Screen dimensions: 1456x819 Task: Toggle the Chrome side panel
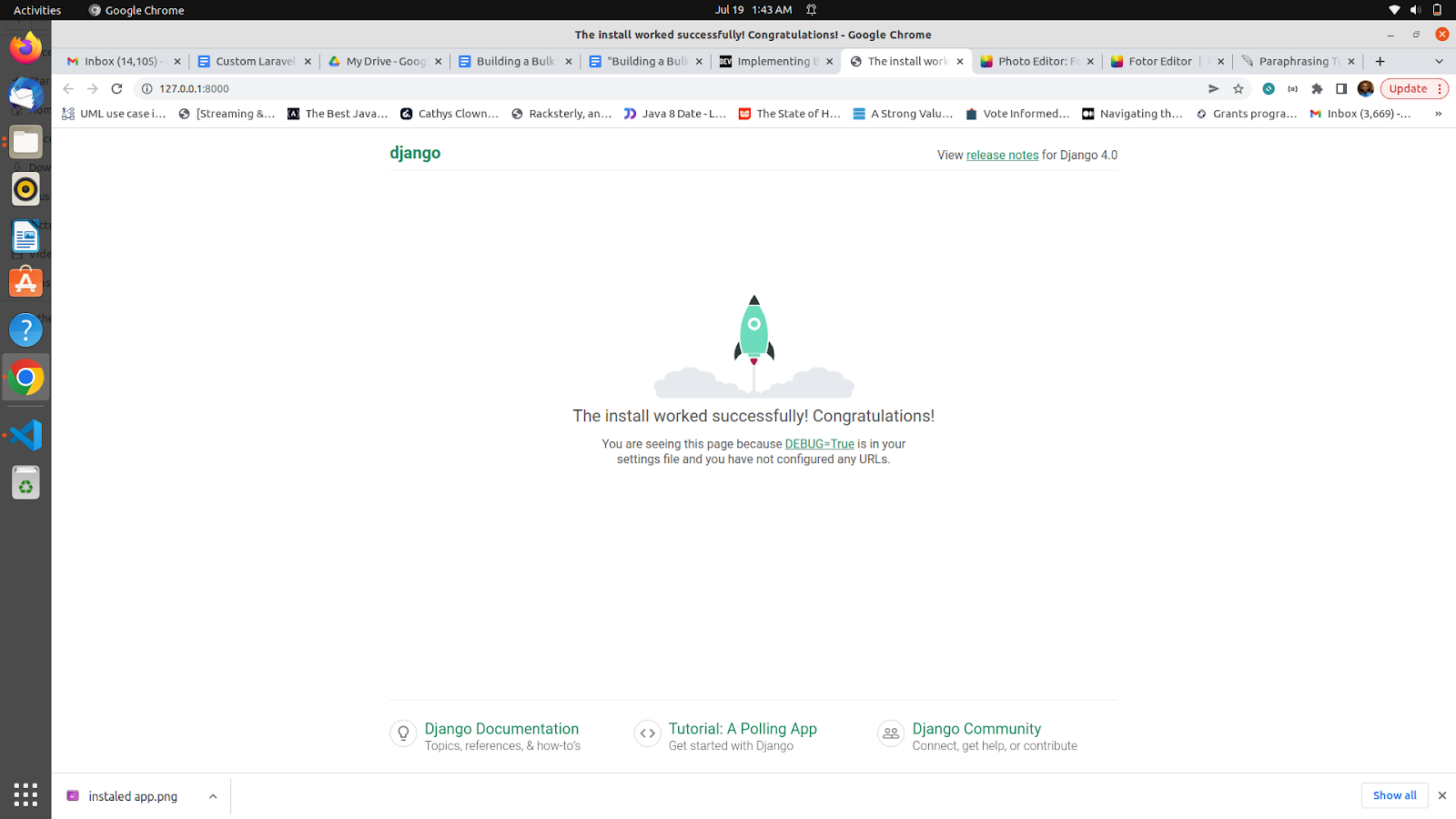tap(1341, 88)
